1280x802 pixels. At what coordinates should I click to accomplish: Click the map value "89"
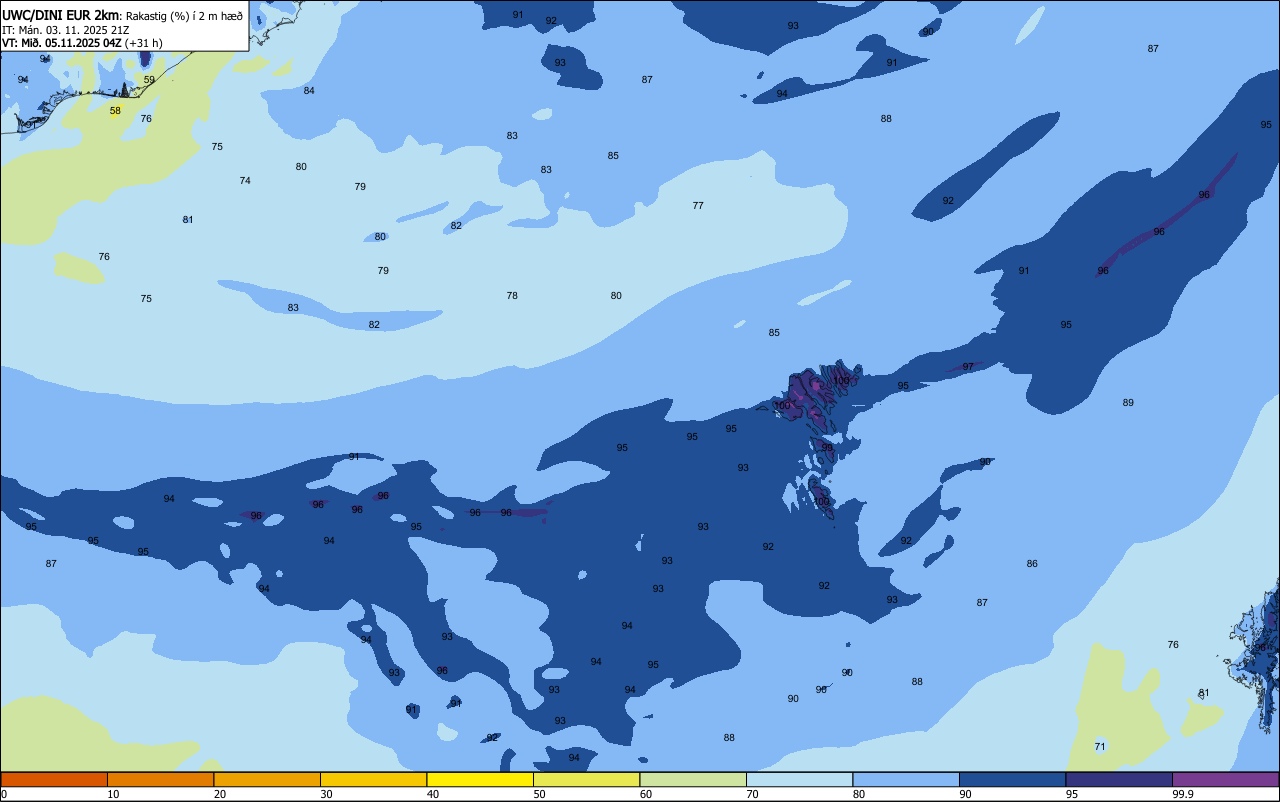point(1128,403)
